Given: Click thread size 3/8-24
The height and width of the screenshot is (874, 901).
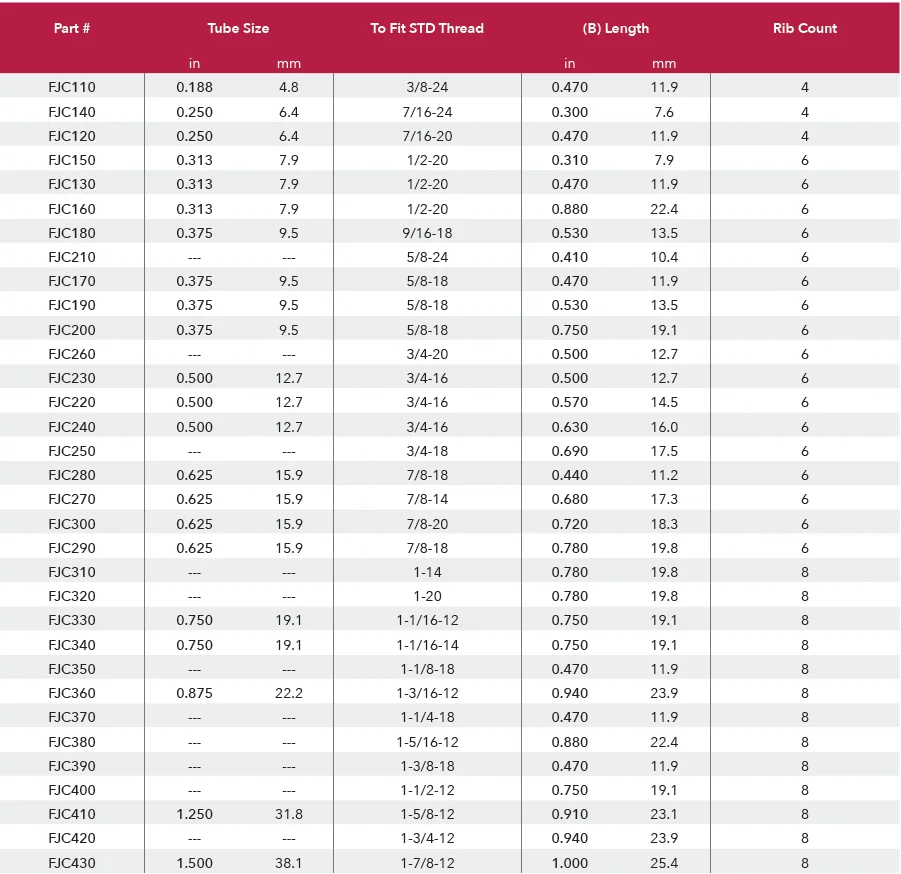Looking at the screenshot, I should (427, 87).
